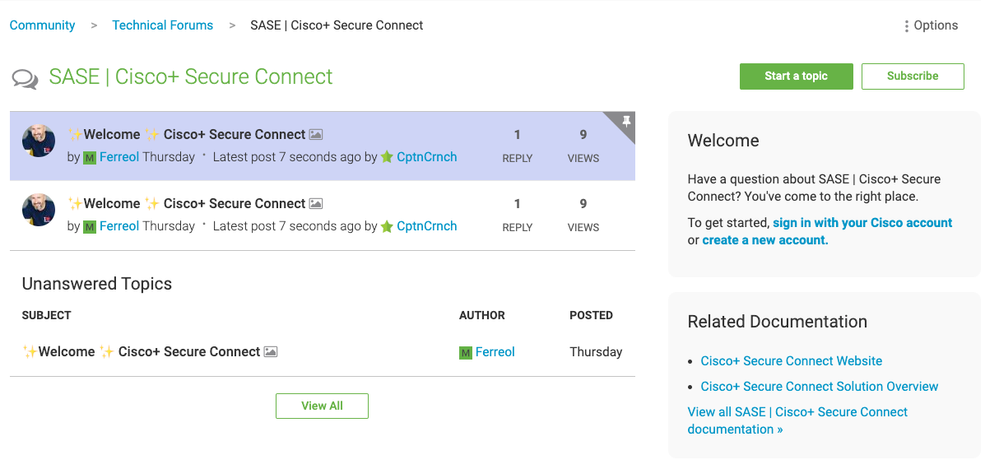Subscribe to this forum
The width and height of the screenshot is (999, 464).
[912, 76]
